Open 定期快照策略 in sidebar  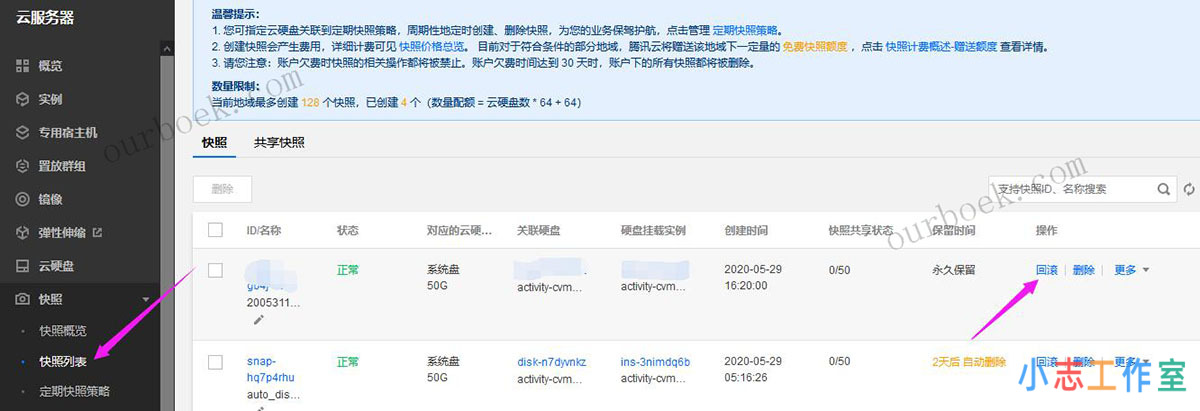point(74,391)
